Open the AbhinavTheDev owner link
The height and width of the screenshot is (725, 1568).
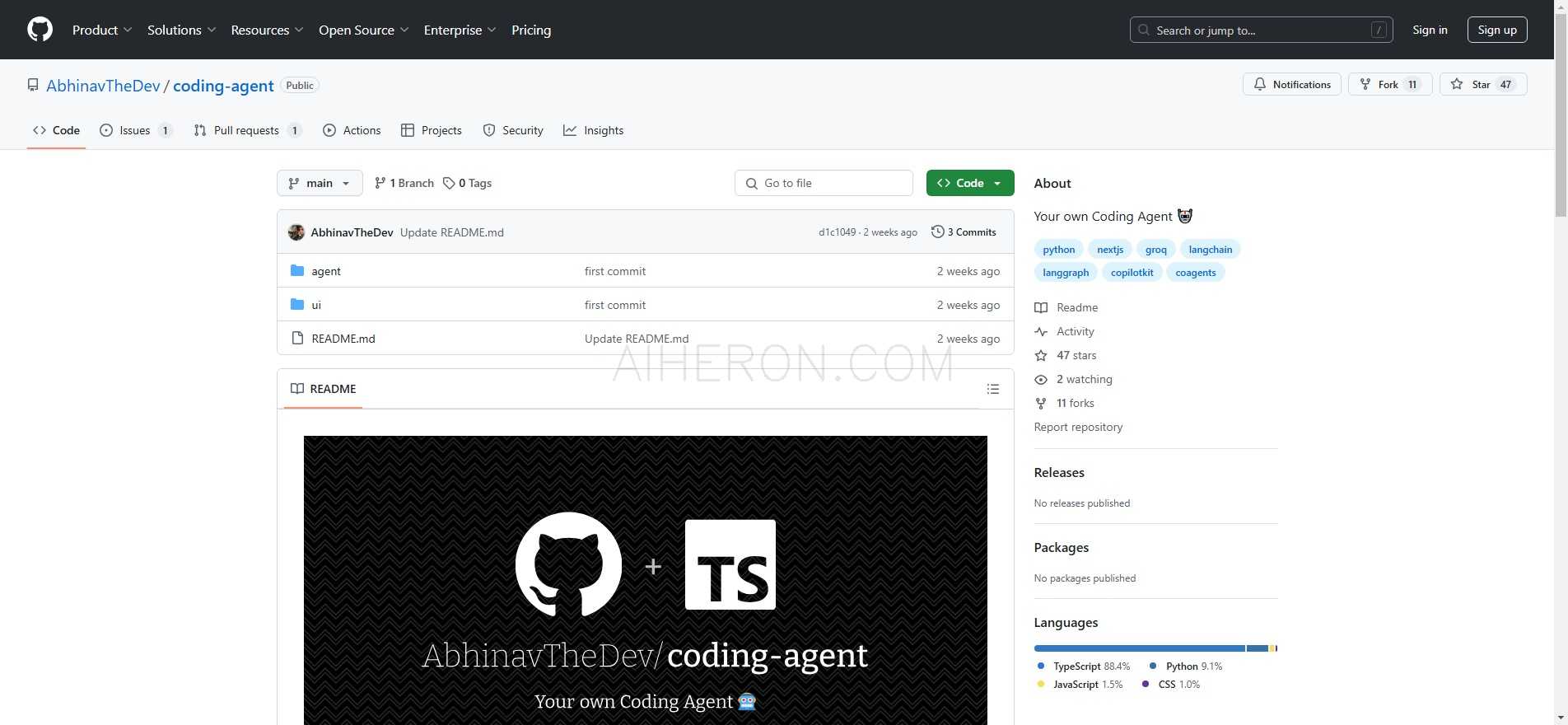point(103,86)
